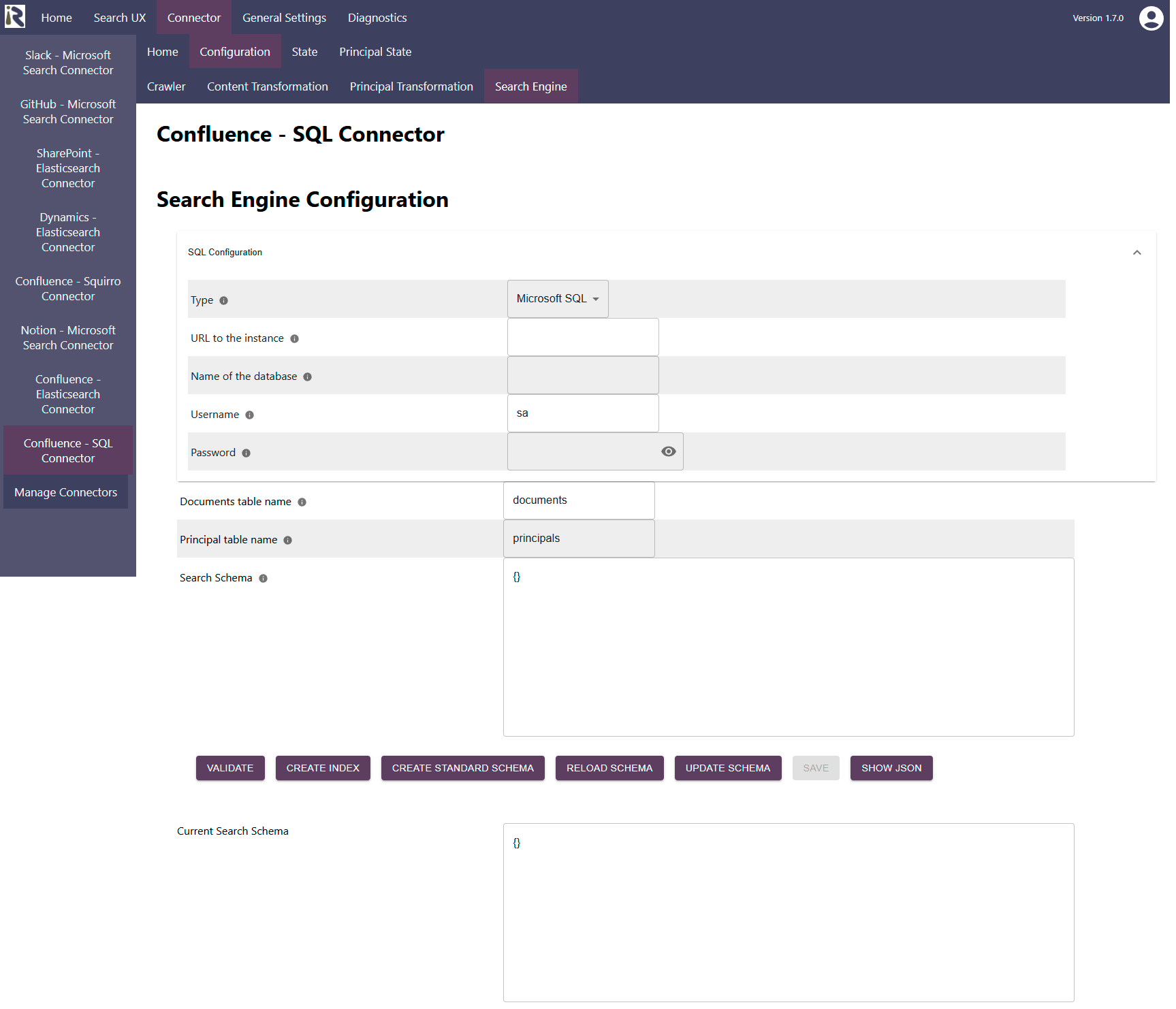
Task: Select Notion - Microsoft Search Connector
Action: click(68, 339)
